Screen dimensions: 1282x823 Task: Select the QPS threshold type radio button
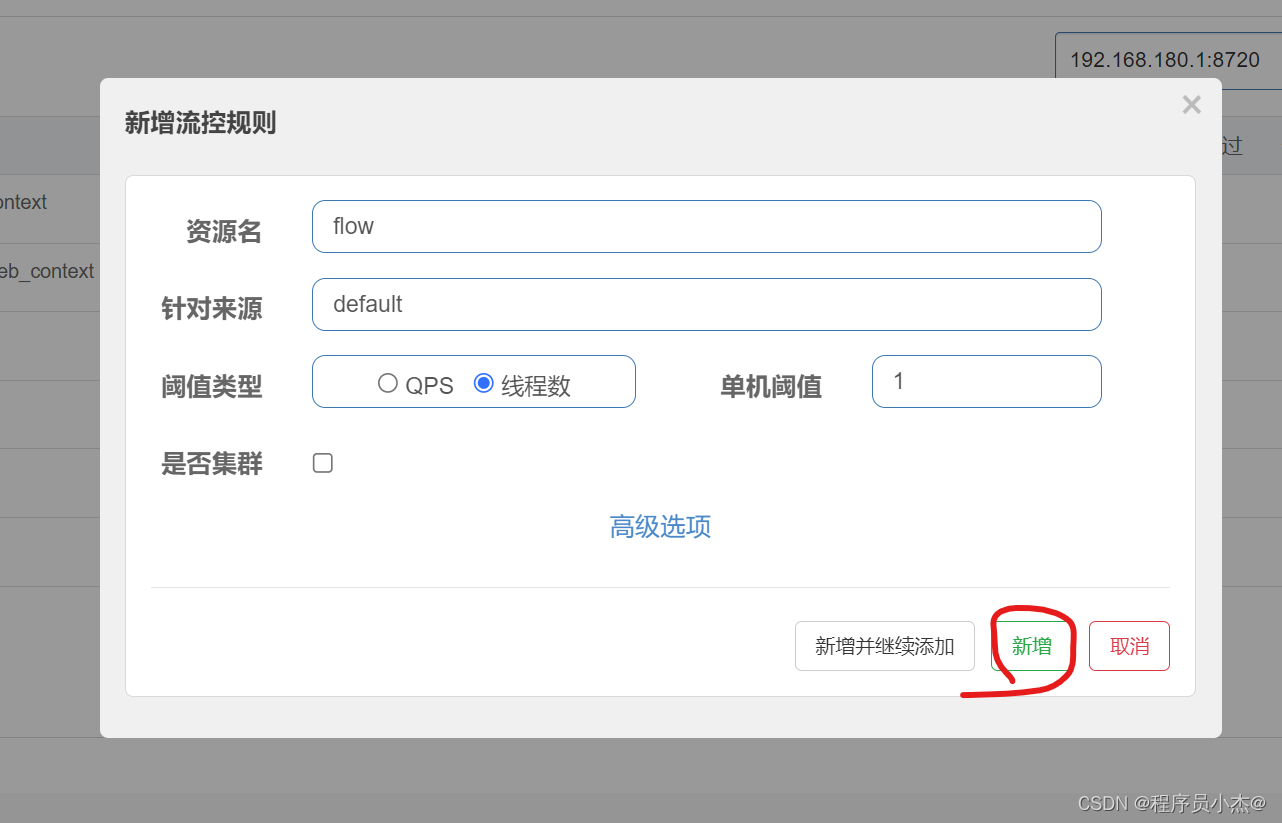(x=388, y=383)
